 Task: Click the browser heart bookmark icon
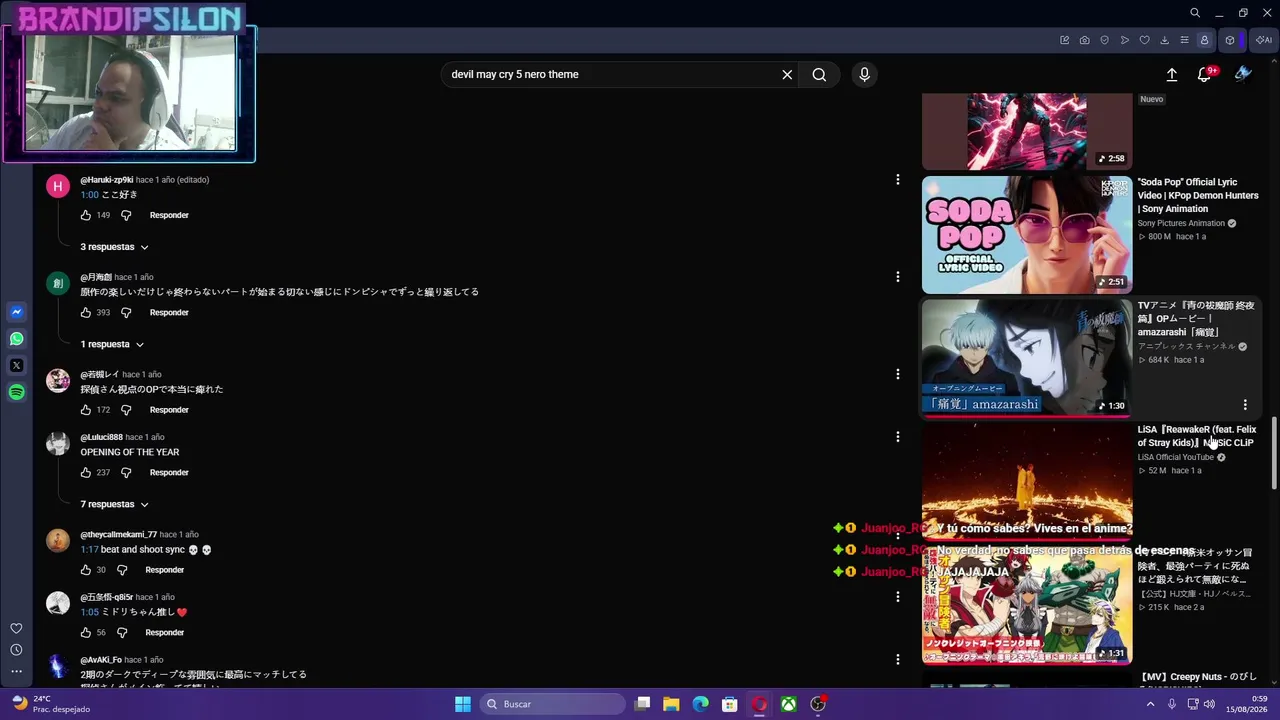[x=1145, y=40]
